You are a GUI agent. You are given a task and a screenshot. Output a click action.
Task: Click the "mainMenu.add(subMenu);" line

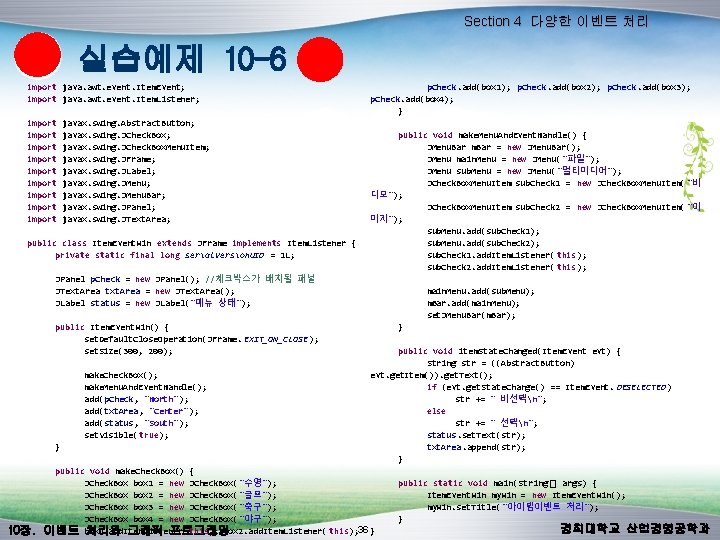pos(481,291)
